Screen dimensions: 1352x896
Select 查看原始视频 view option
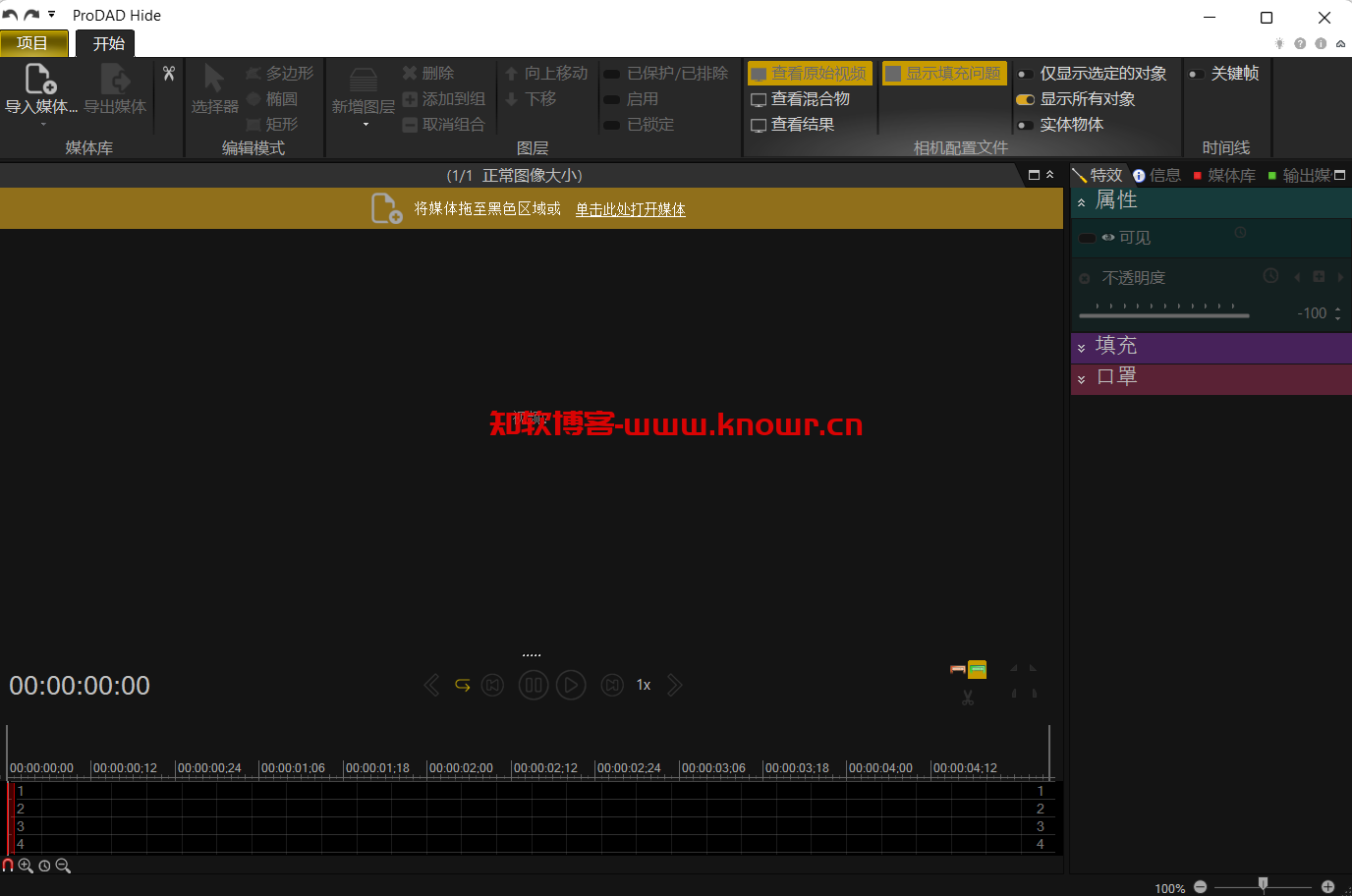pos(809,74)
